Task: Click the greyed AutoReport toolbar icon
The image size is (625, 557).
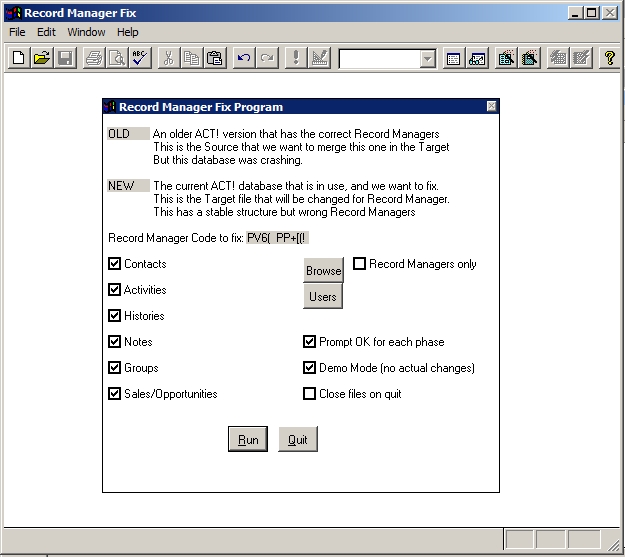Action: [x=581, y=58]
